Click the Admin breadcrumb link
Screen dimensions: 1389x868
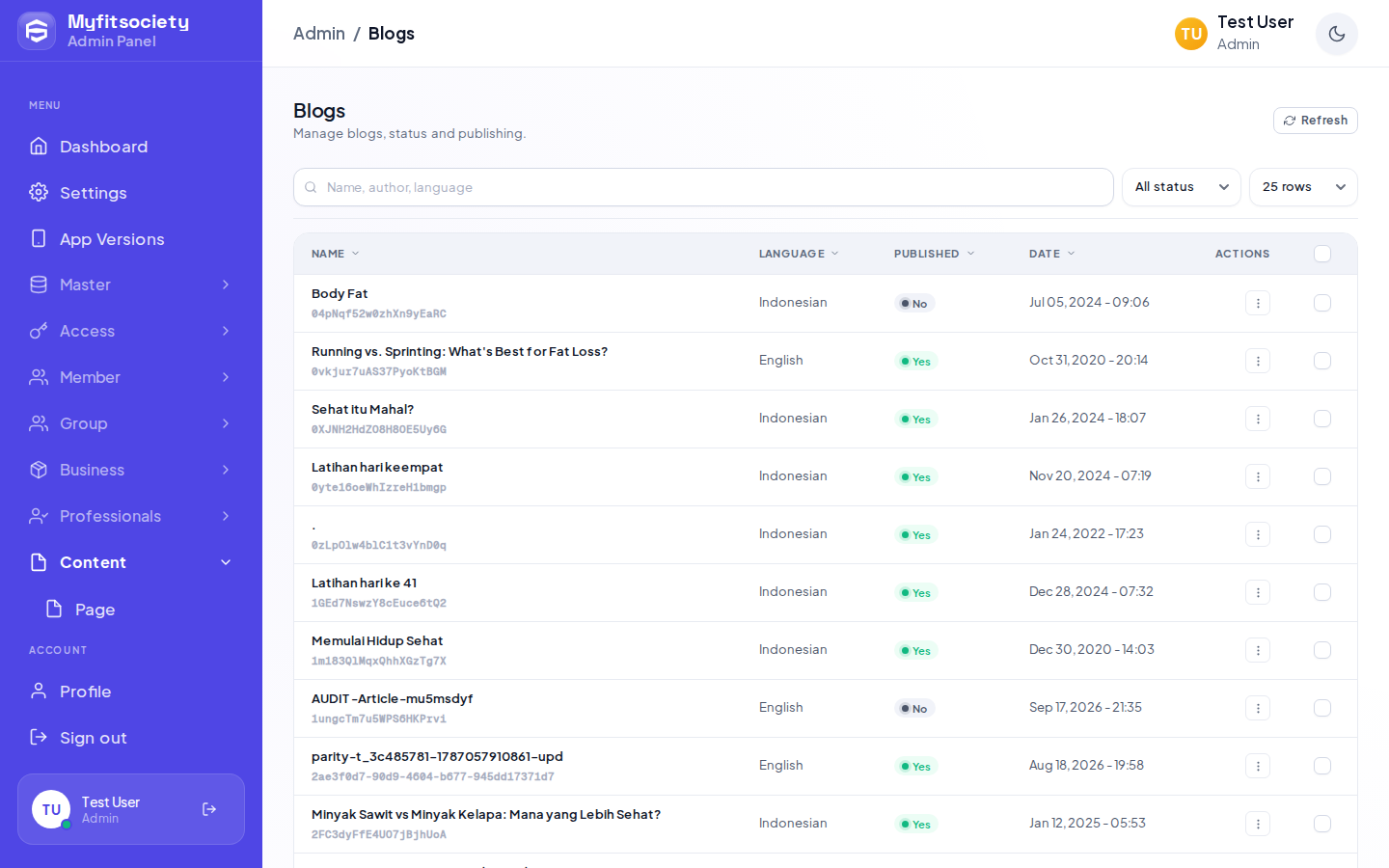tap(319, 34)
